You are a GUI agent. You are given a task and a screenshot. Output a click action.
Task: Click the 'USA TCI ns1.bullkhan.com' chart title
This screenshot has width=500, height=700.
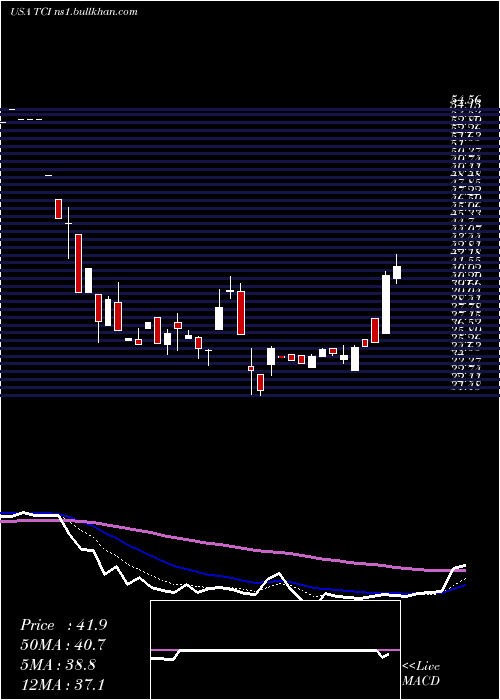[74, 12]
